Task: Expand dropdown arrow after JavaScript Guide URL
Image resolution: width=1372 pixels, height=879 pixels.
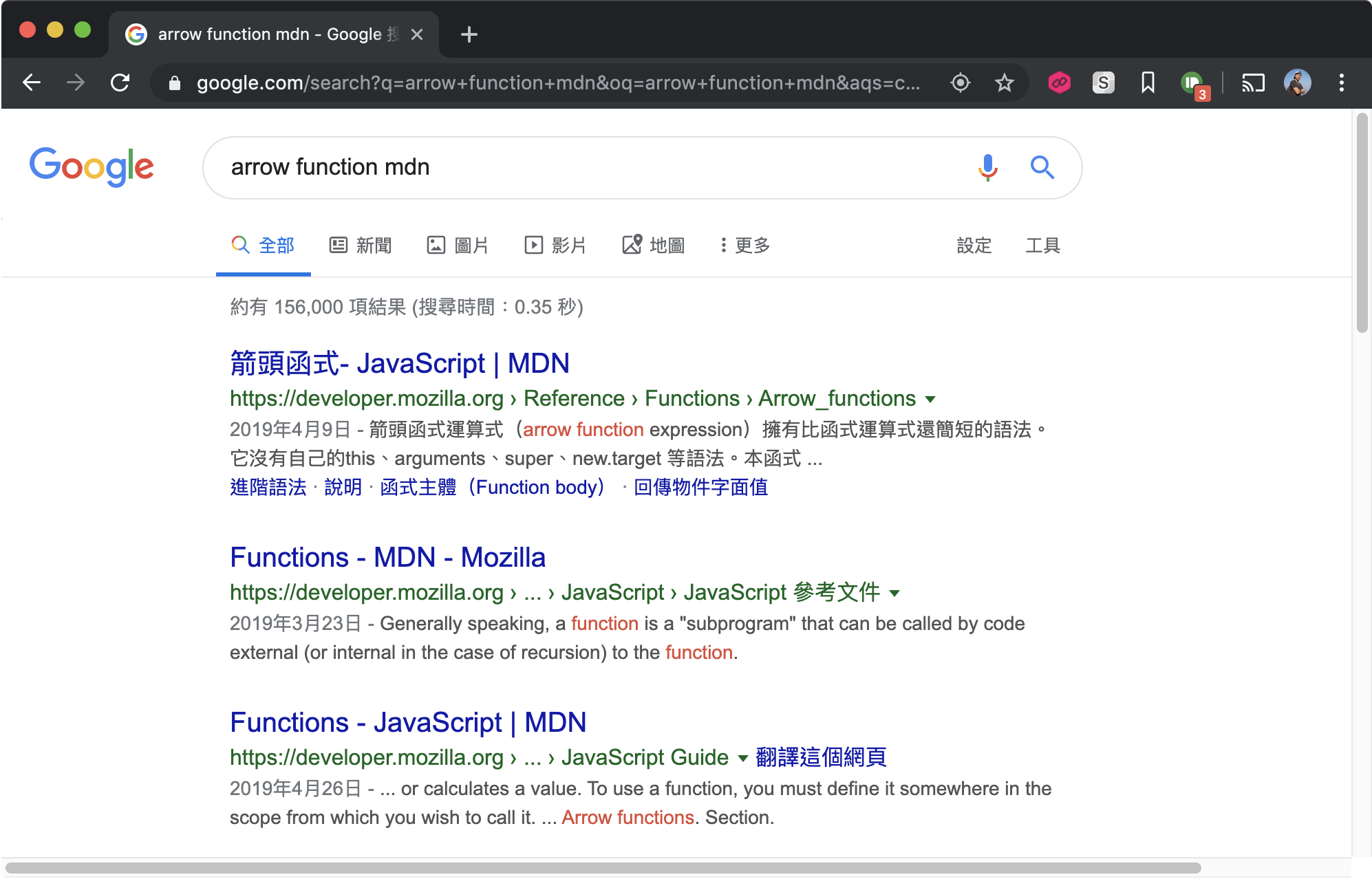Action: pos(742,759)
